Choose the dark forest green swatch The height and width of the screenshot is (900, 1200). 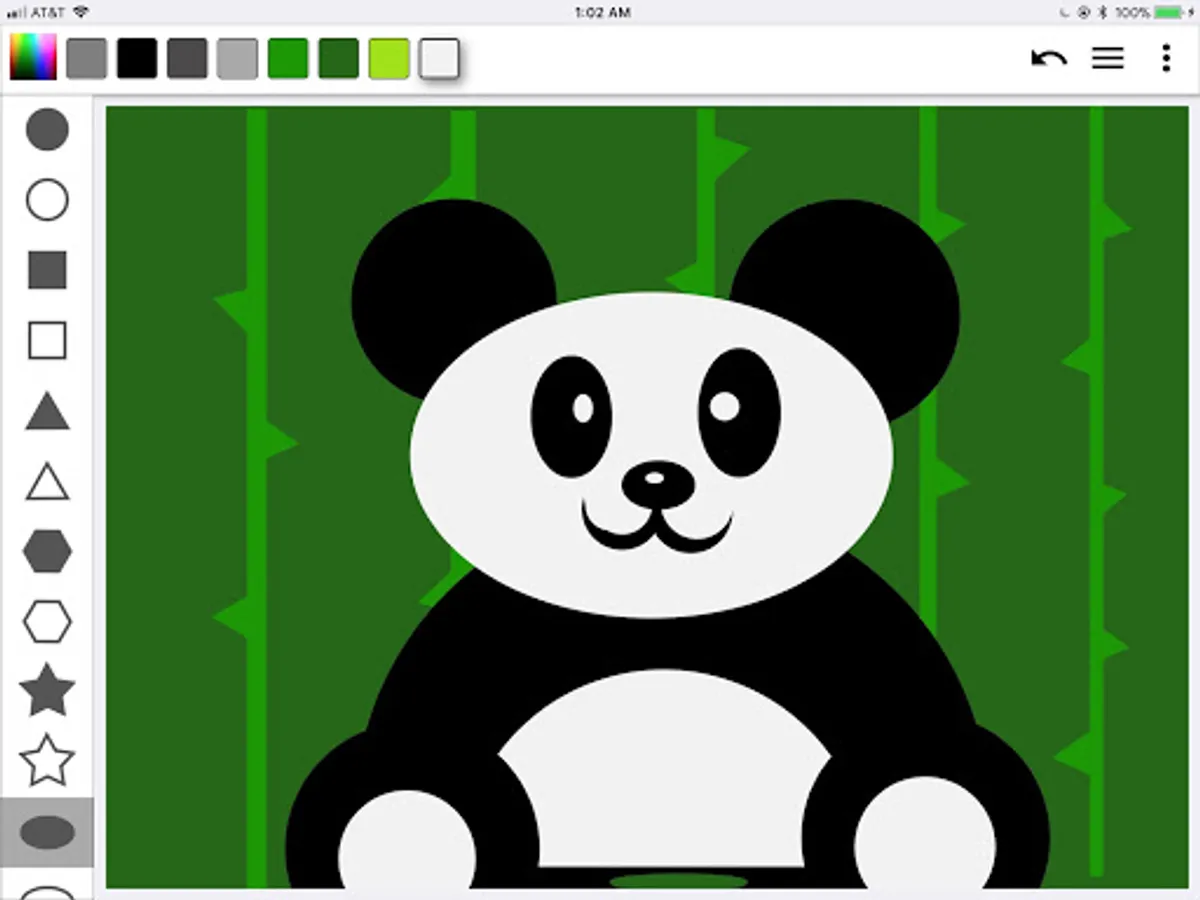click(338, 58)
